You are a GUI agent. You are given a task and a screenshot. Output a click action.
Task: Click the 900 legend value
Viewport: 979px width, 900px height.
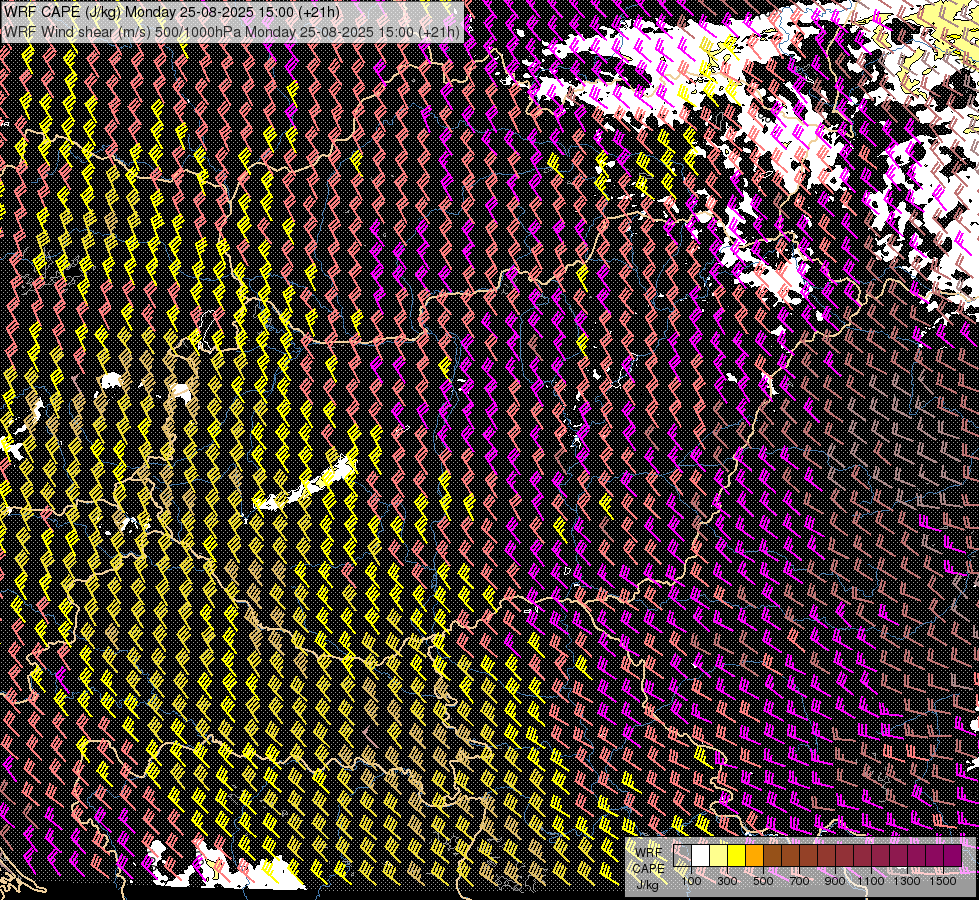(835, 881)
